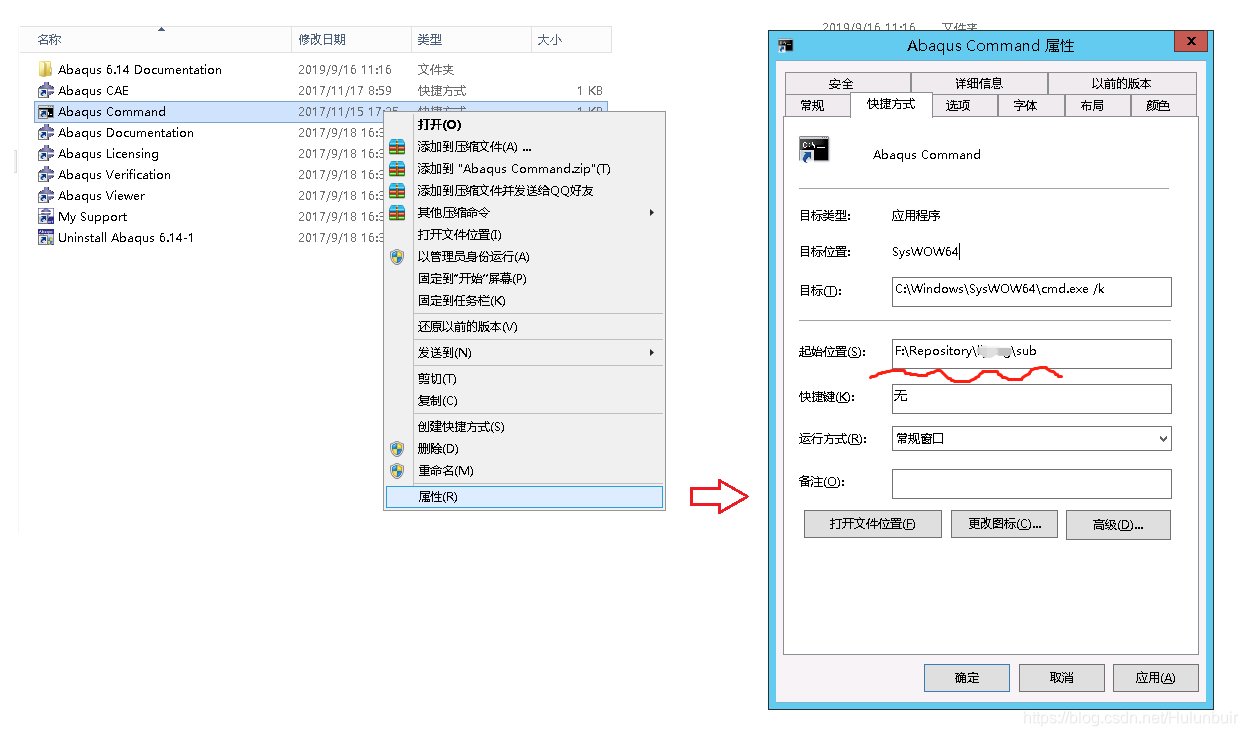Click the cmd shortcut icon in properties dialog
The image size is (1248, 736).
(814, 150)
